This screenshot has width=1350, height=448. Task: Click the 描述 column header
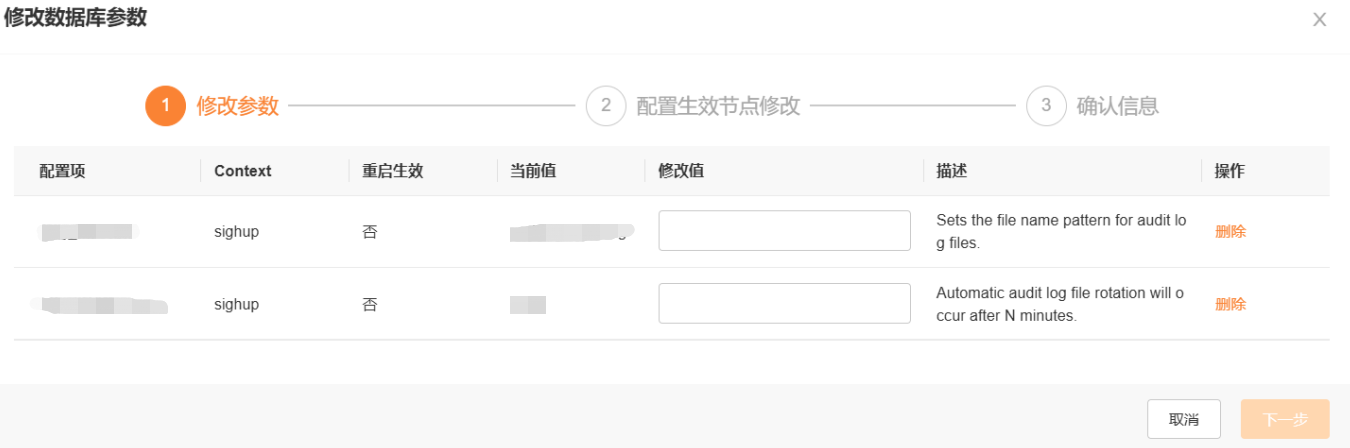951,171
